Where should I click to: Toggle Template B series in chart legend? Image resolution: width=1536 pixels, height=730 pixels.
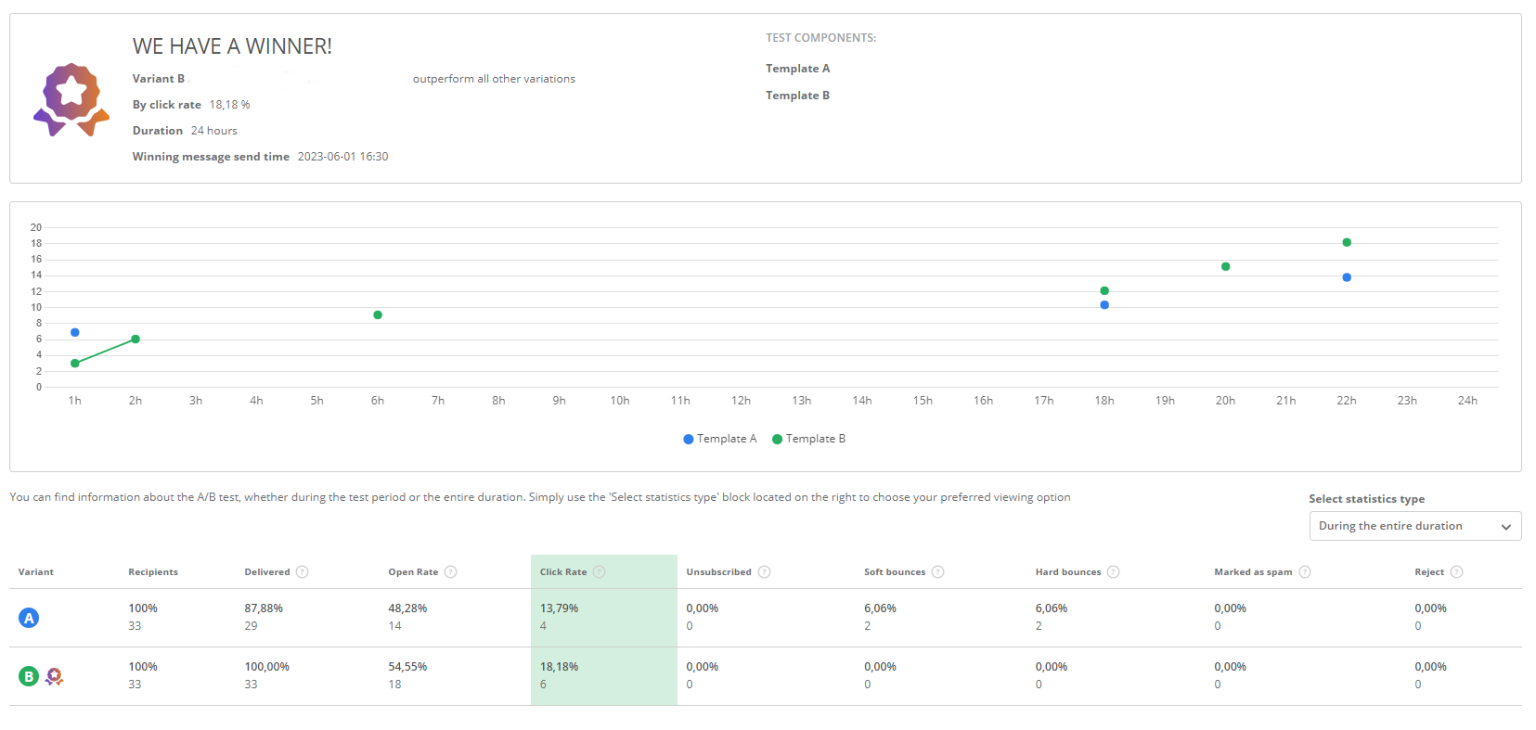click(x=809, y=439)
